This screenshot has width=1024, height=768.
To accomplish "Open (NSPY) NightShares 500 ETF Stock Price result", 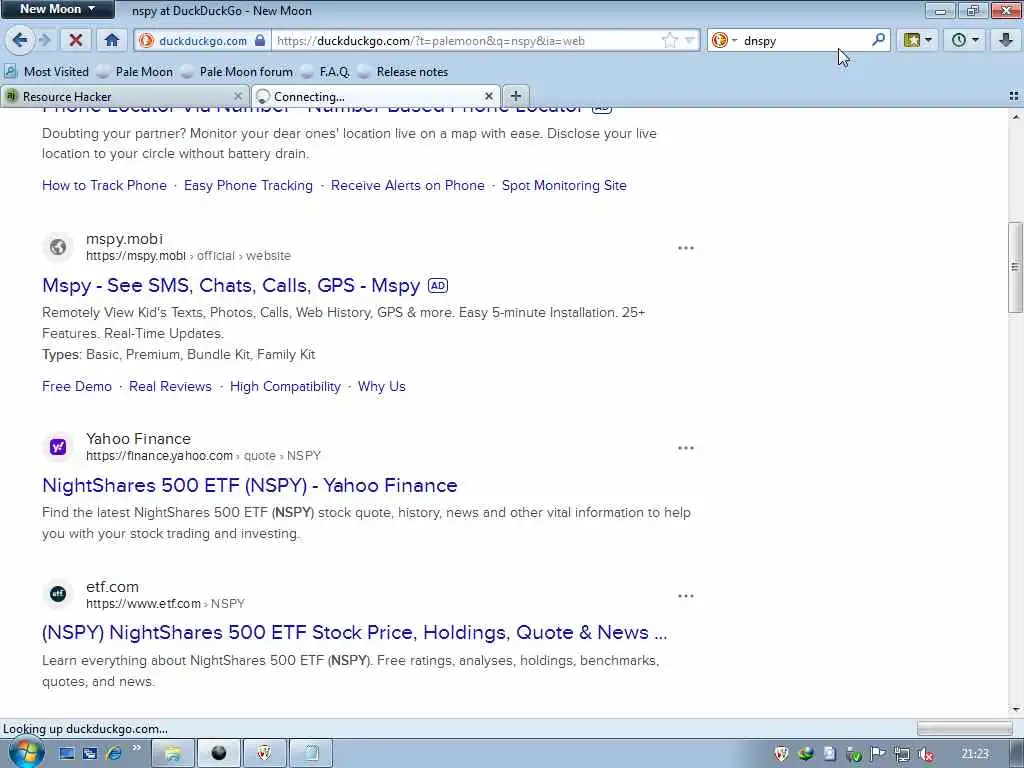I will click(x=355, y=633).
